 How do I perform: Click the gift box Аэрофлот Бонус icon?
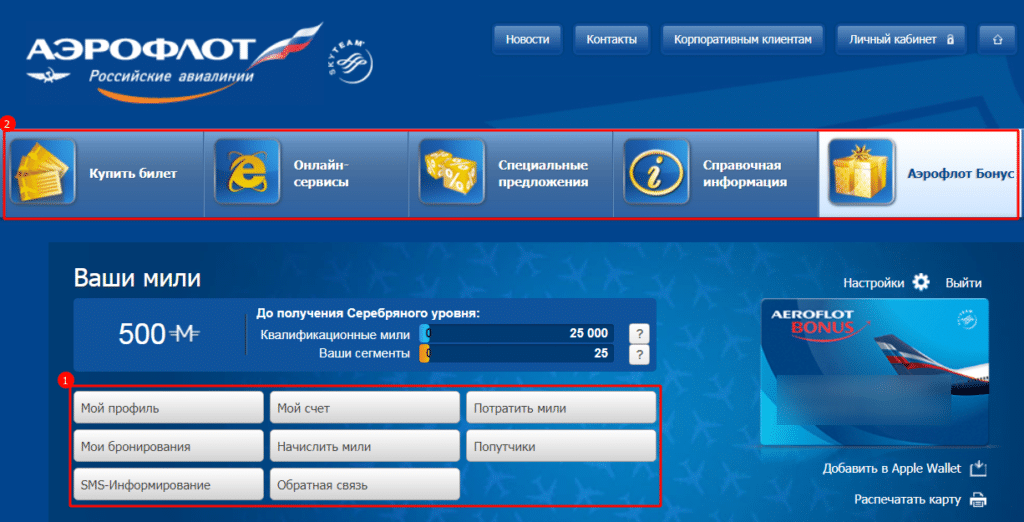[861, 172]
